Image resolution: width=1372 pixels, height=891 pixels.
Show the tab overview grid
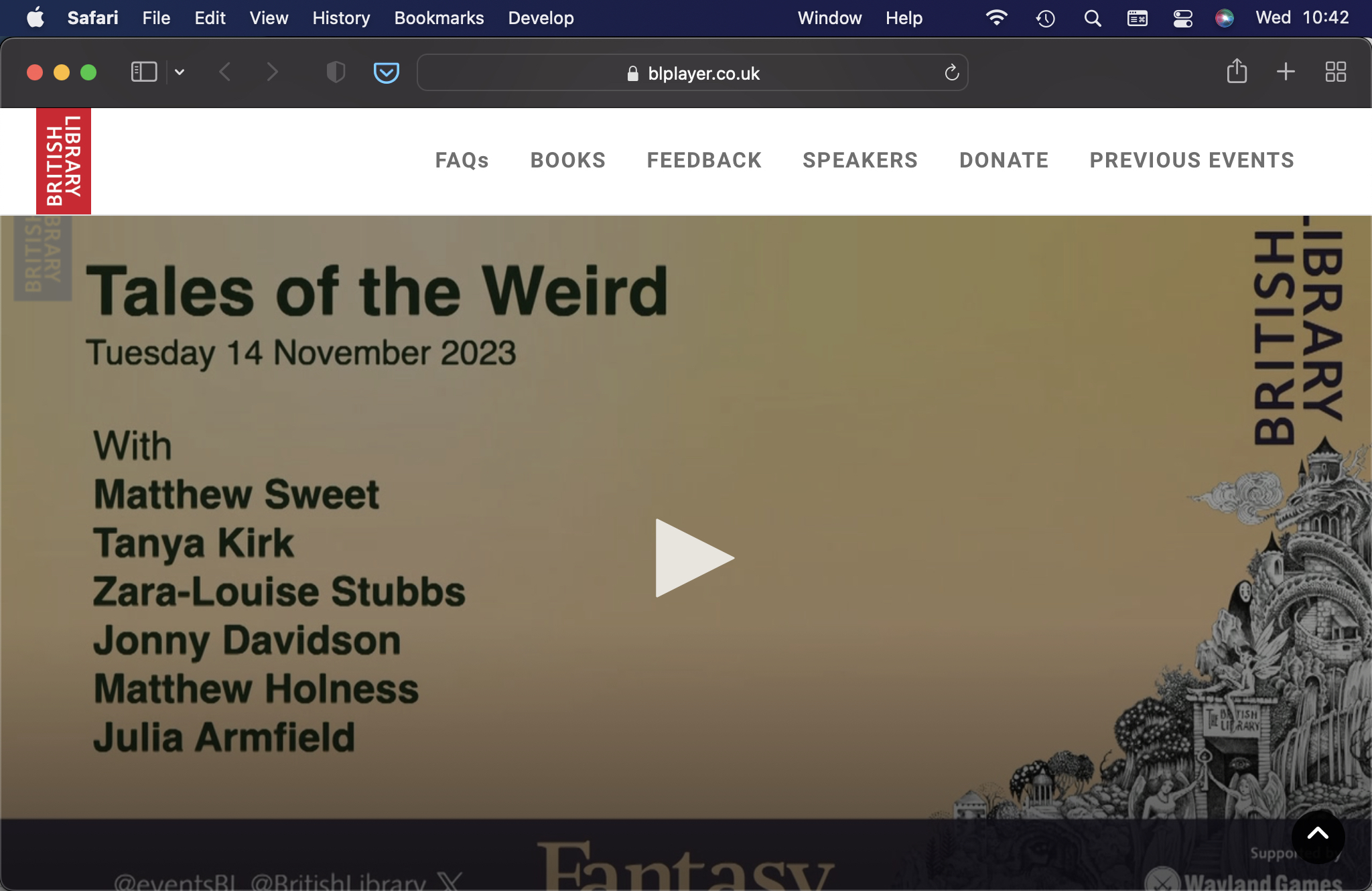[x=1336, y=72]
